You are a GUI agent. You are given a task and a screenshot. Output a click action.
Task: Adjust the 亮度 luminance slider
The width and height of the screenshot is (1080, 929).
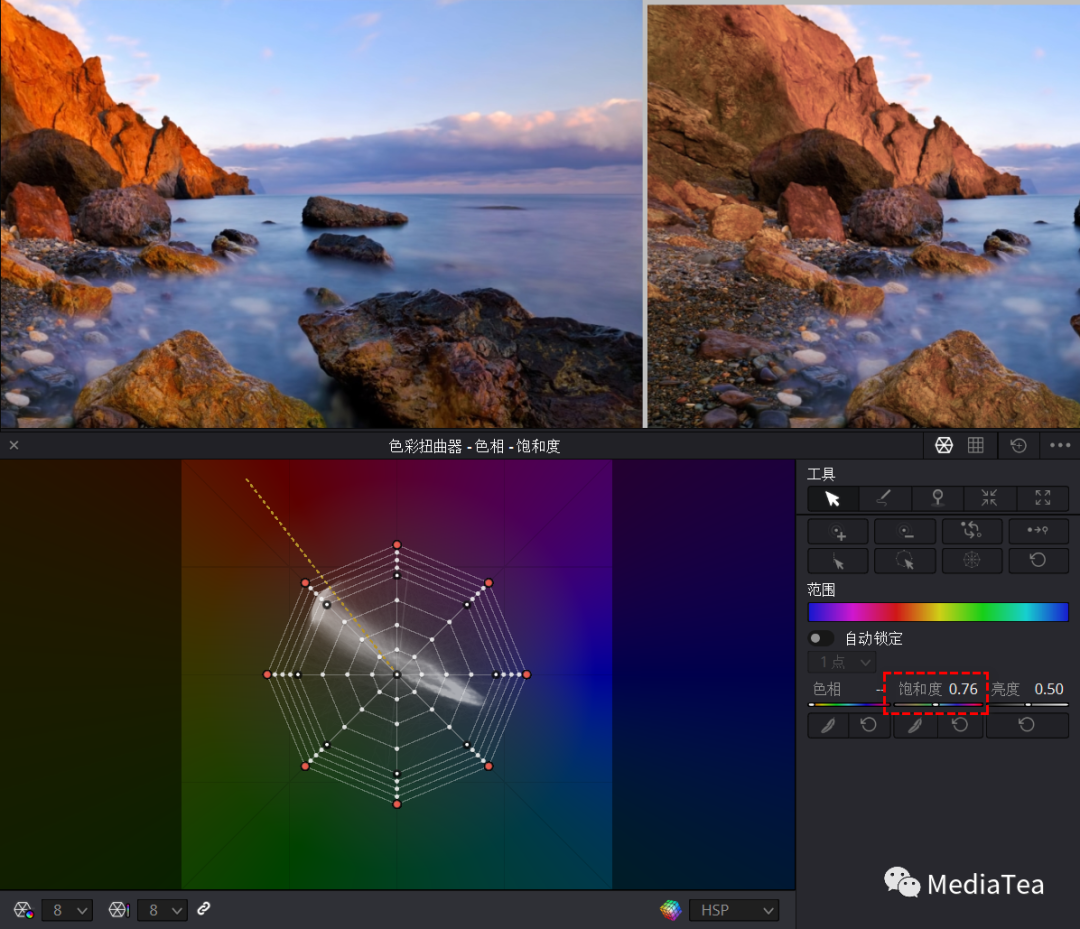pyautogui.click(x=1028, y=704)
